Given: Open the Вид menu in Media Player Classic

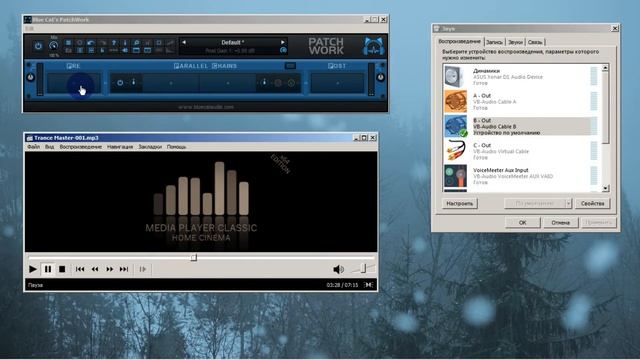Looking at the screenshot, I should coord(49,147).
